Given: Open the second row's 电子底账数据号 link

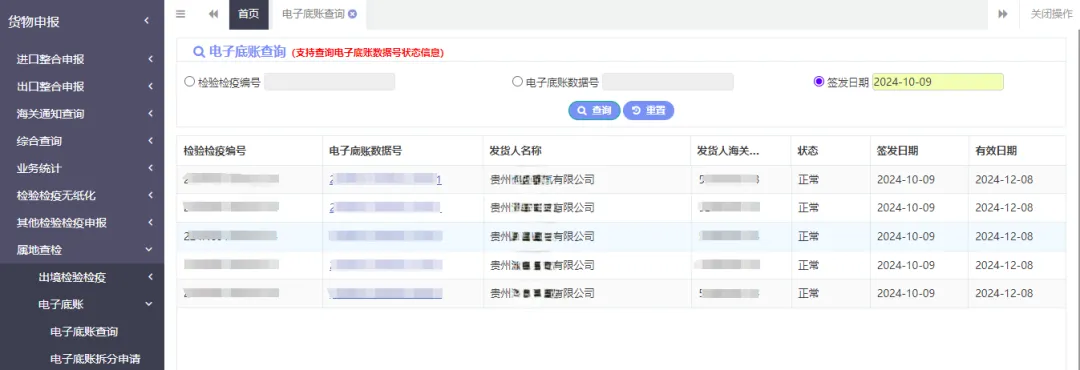Looking at the screenshot, I should point(386,207).
